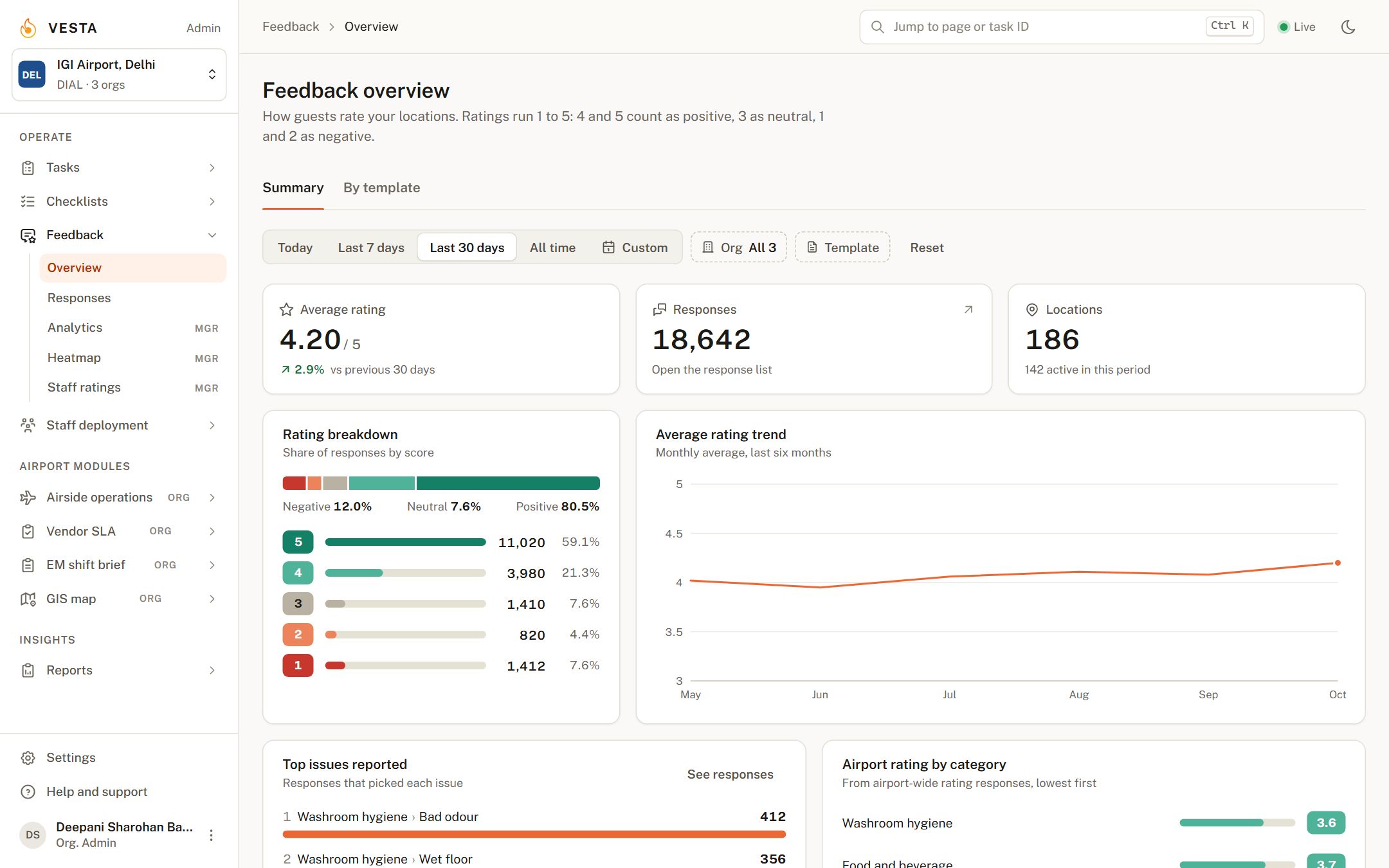1389x868 pixels.
Task: Click the calendar icon on Custom
Action: 608,248
